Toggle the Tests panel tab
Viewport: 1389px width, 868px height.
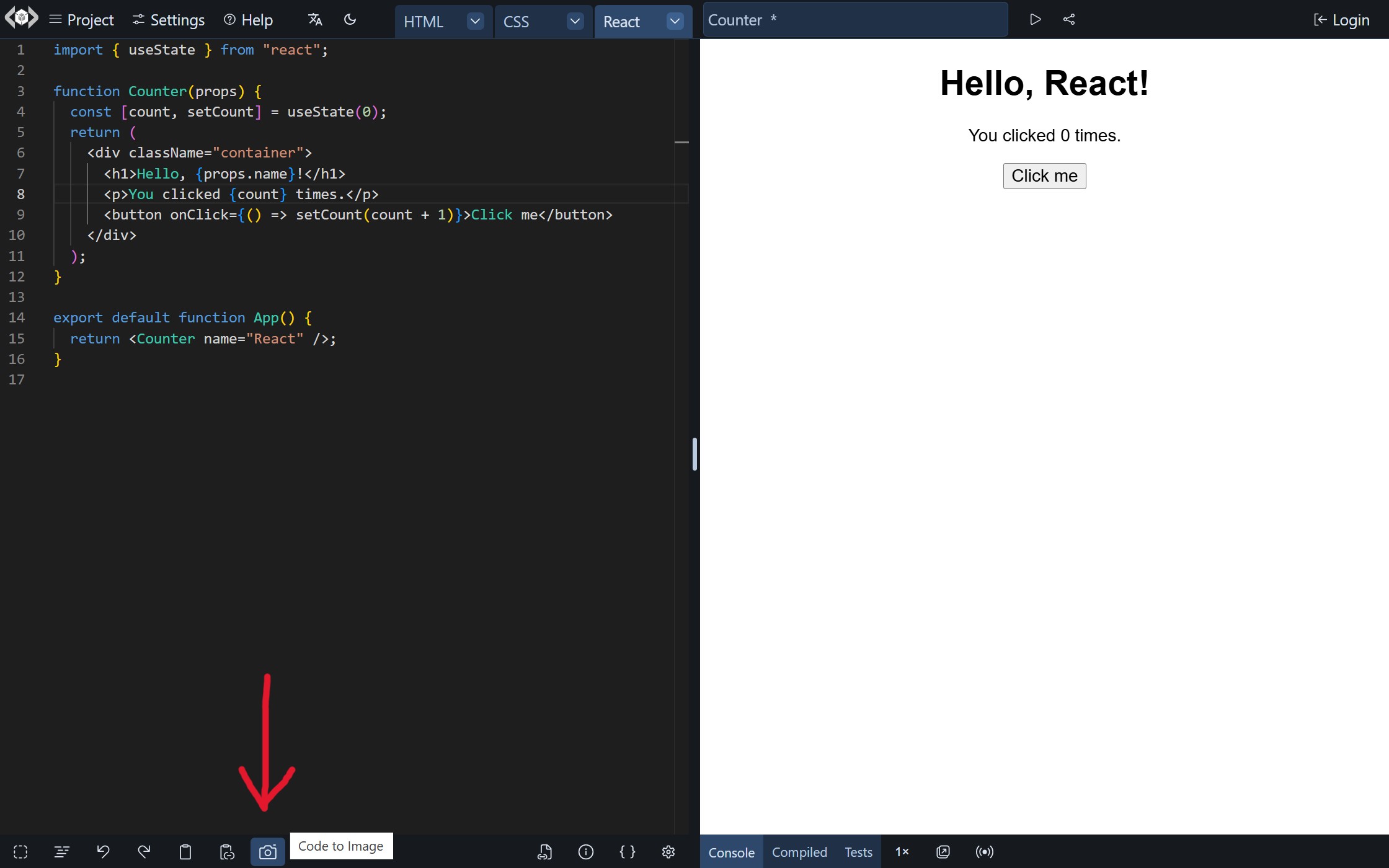[x=857, y=852]
